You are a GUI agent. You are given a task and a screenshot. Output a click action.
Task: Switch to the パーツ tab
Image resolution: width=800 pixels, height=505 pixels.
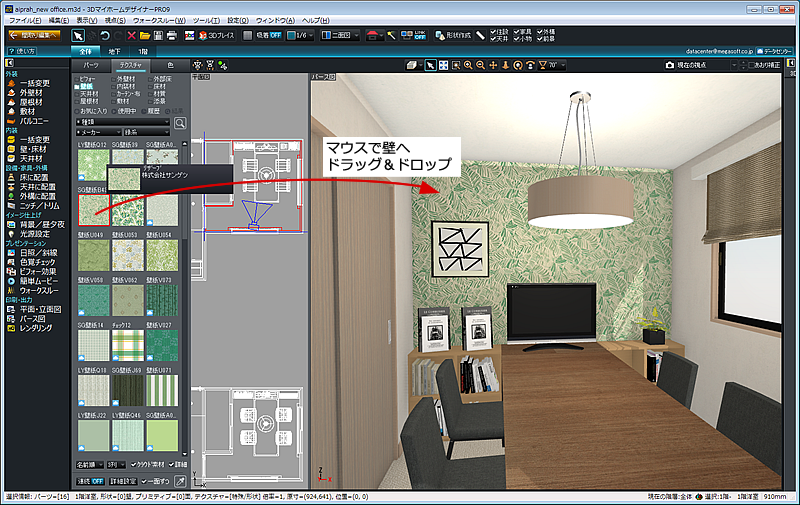91,64
